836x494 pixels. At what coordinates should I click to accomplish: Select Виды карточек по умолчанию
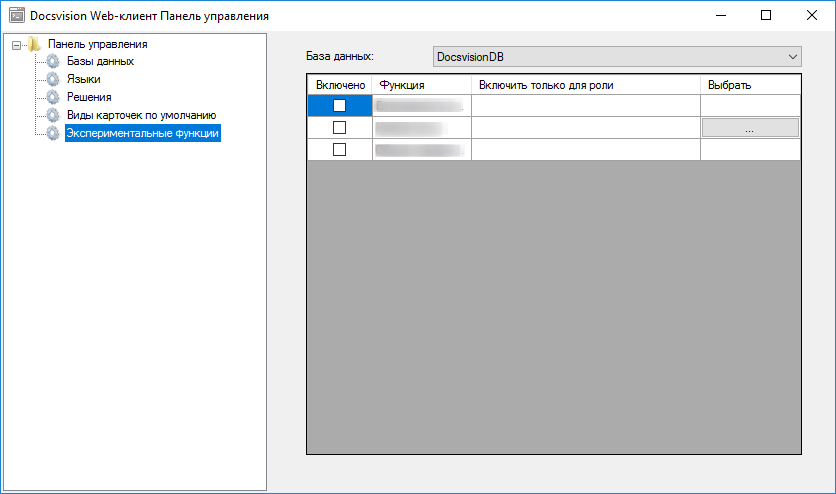(x=140, y=116)
